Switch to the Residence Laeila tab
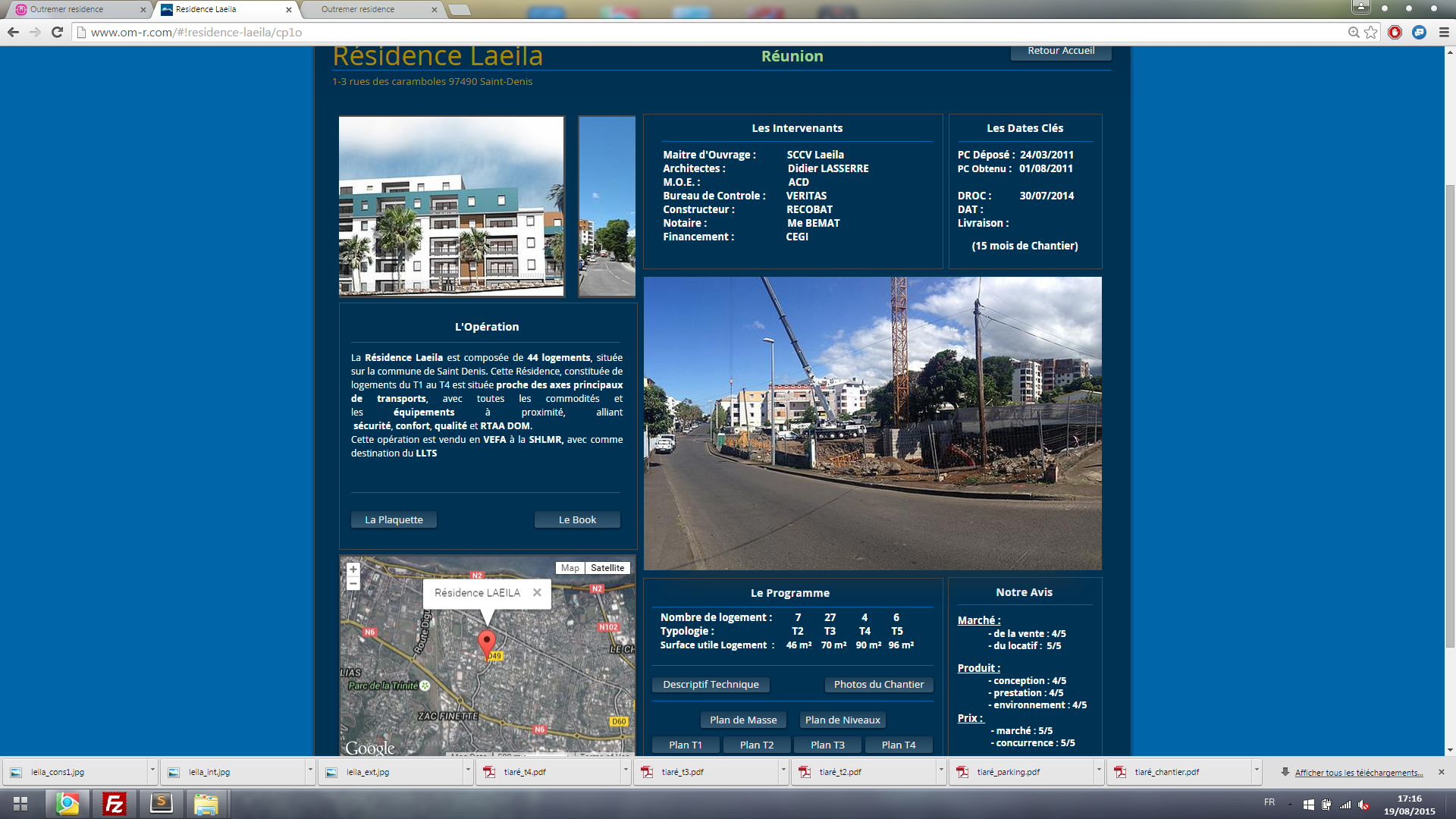Screen dimensions: 1456x819 point(226,10)
